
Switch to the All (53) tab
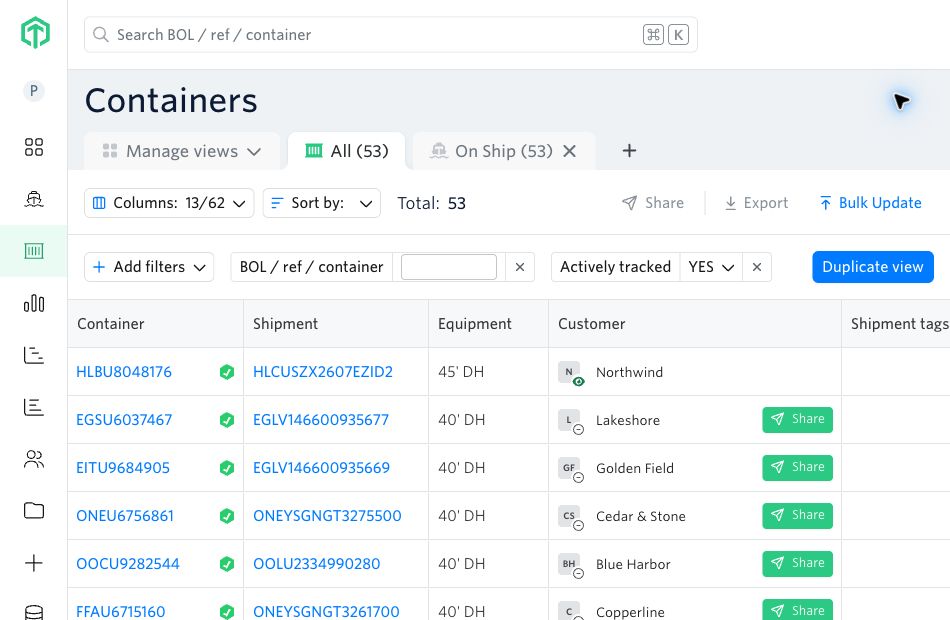tap(347, 151)
